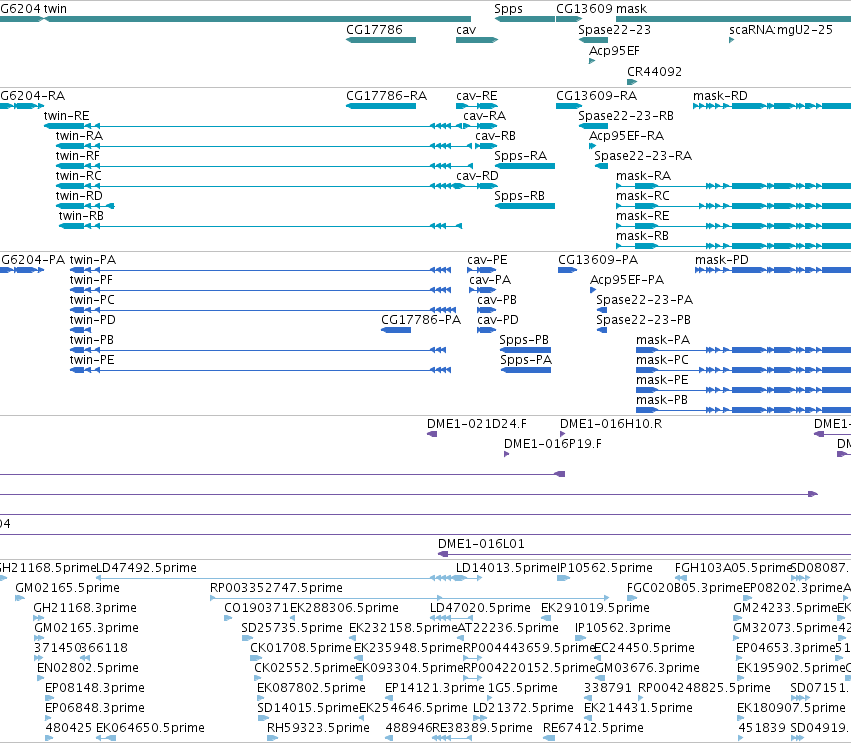Click the CG17786-PA protein label

(421, 320)
